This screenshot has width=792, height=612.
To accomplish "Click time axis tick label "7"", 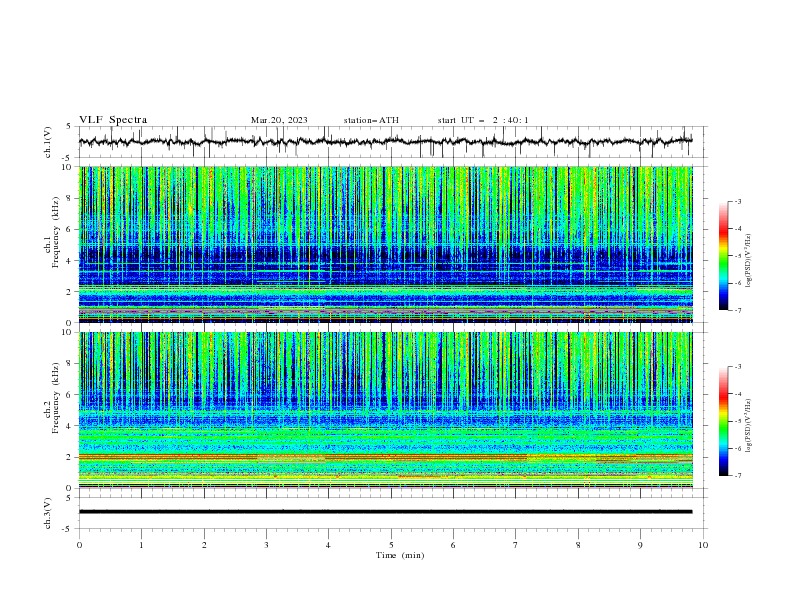I will 516,545.
